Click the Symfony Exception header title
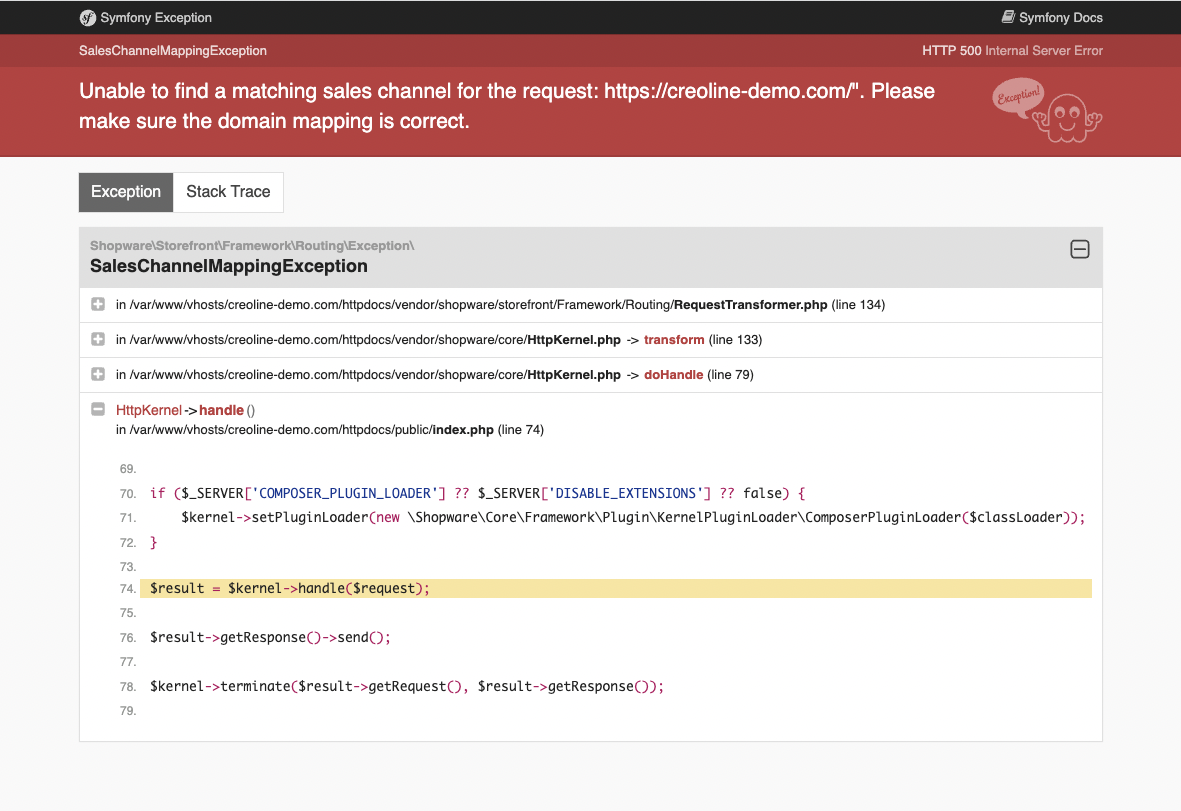Image resolution: width=1181 pixels, height=811 pixels. click(x=156, y=17)
